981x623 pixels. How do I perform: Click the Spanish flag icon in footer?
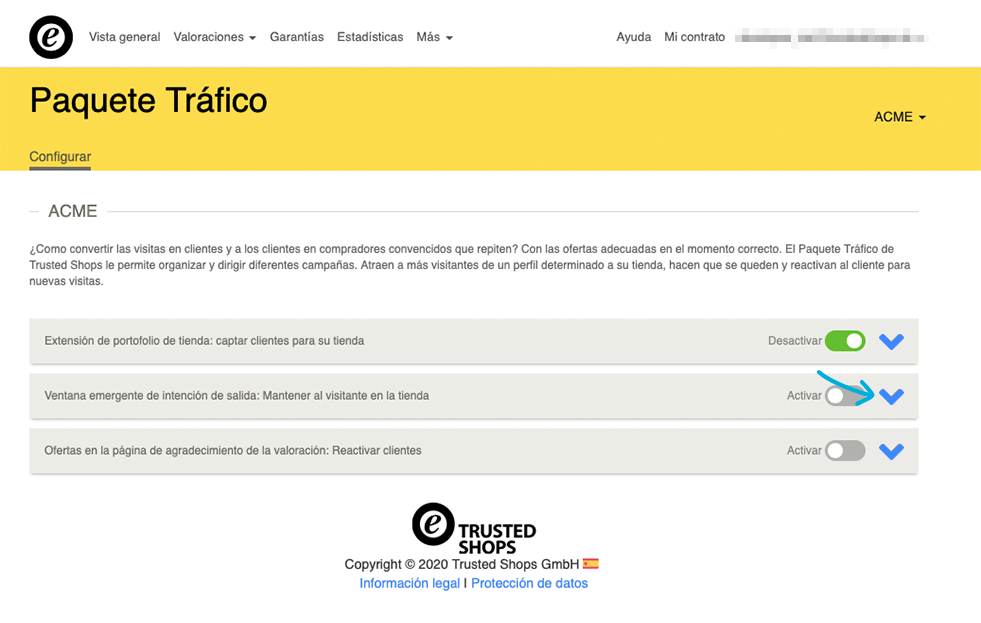(591, 564)
